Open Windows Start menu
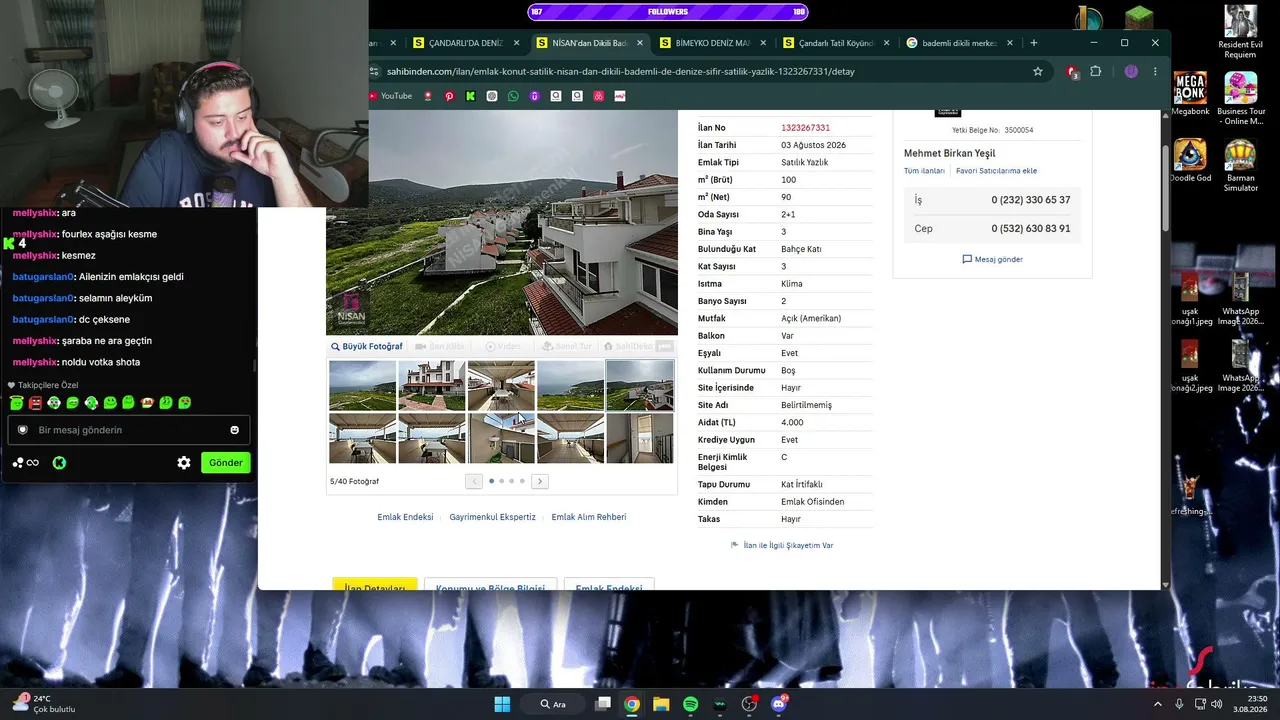 click(502, 704)
